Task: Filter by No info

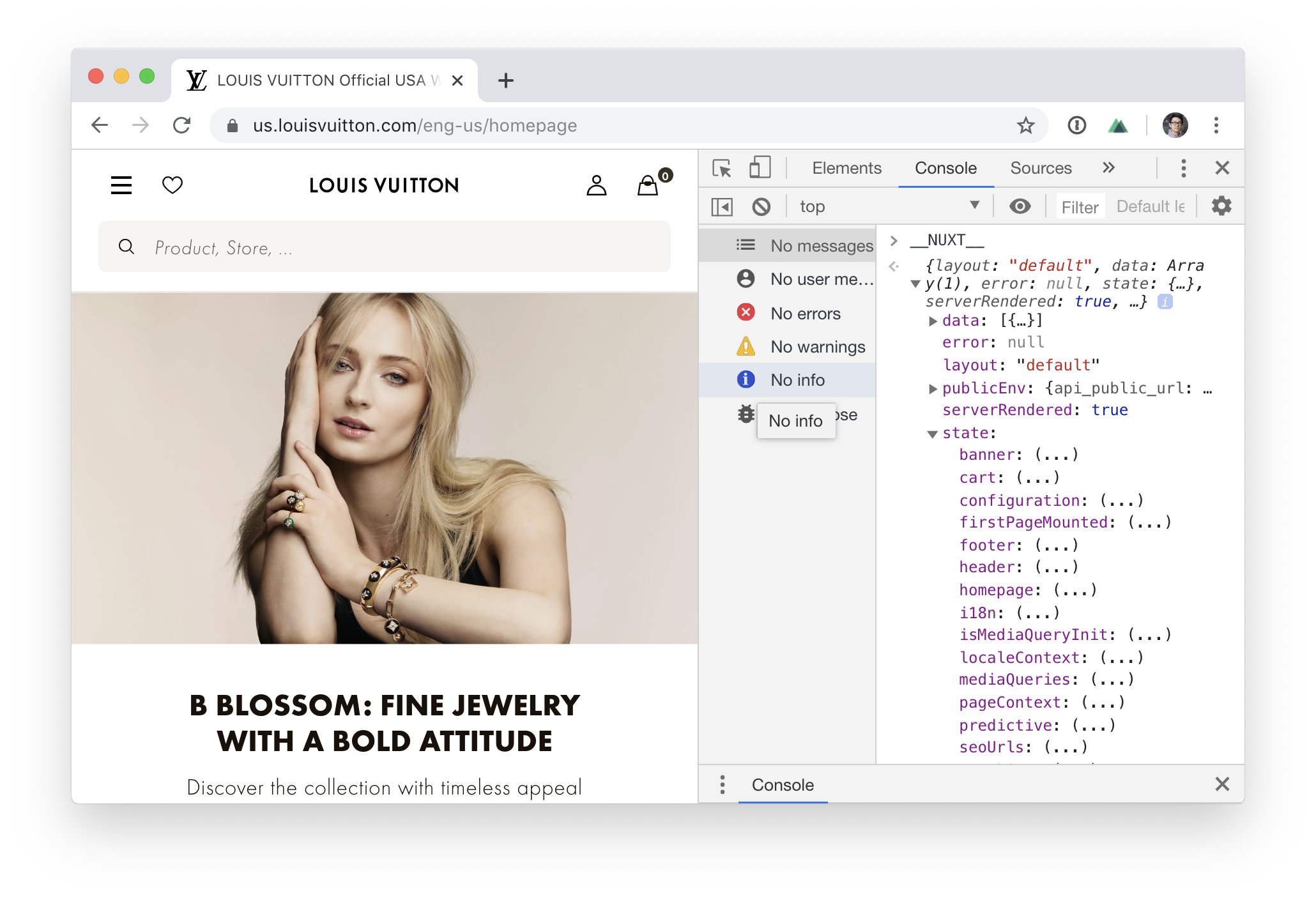Action: point(787,379)
